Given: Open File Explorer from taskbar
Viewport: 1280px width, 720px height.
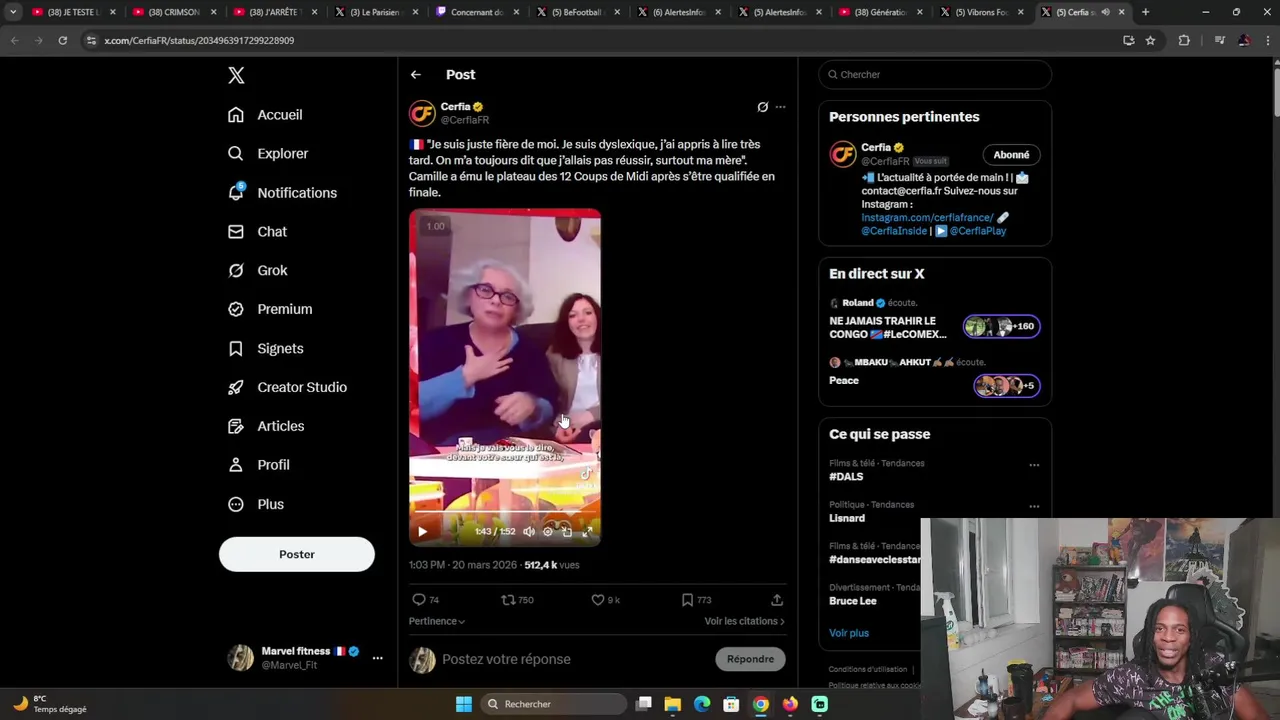Looking at the screenshot, I should [673, 704].
